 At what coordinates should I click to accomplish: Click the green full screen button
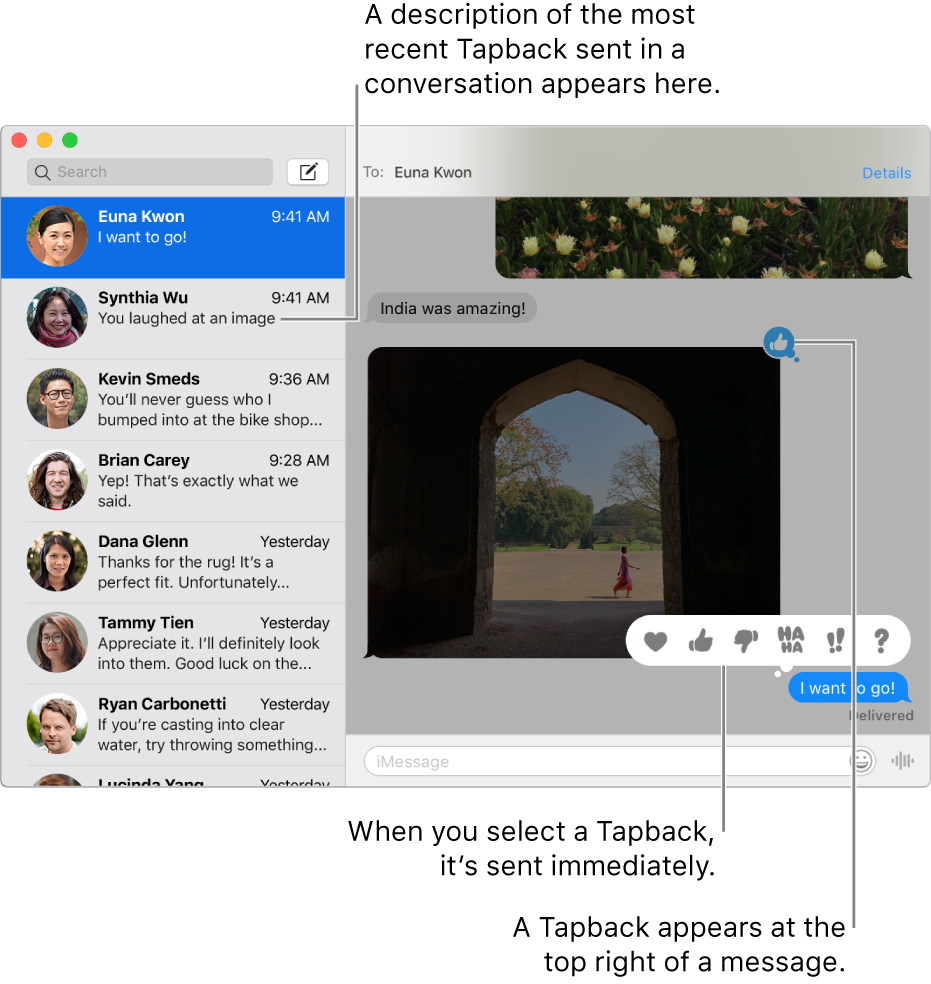point(70,140)
